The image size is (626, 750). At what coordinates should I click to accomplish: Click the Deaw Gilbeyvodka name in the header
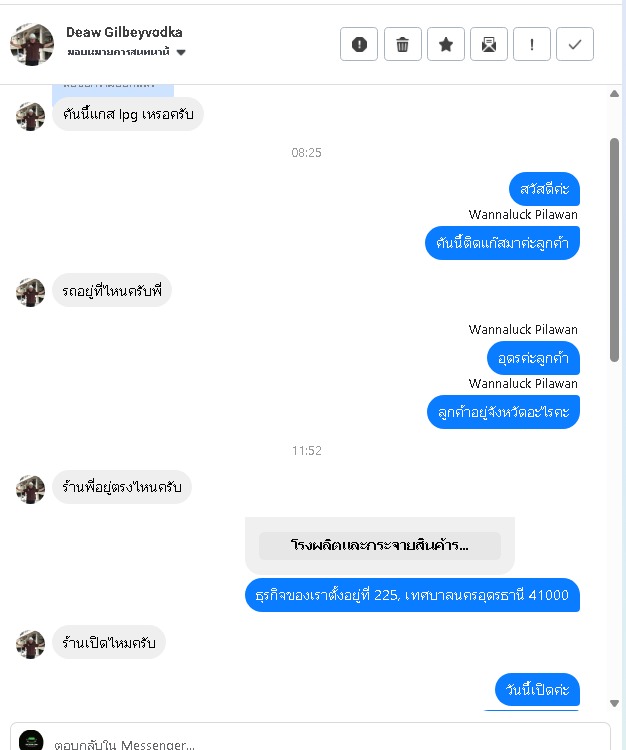click(x=124, y=32)
